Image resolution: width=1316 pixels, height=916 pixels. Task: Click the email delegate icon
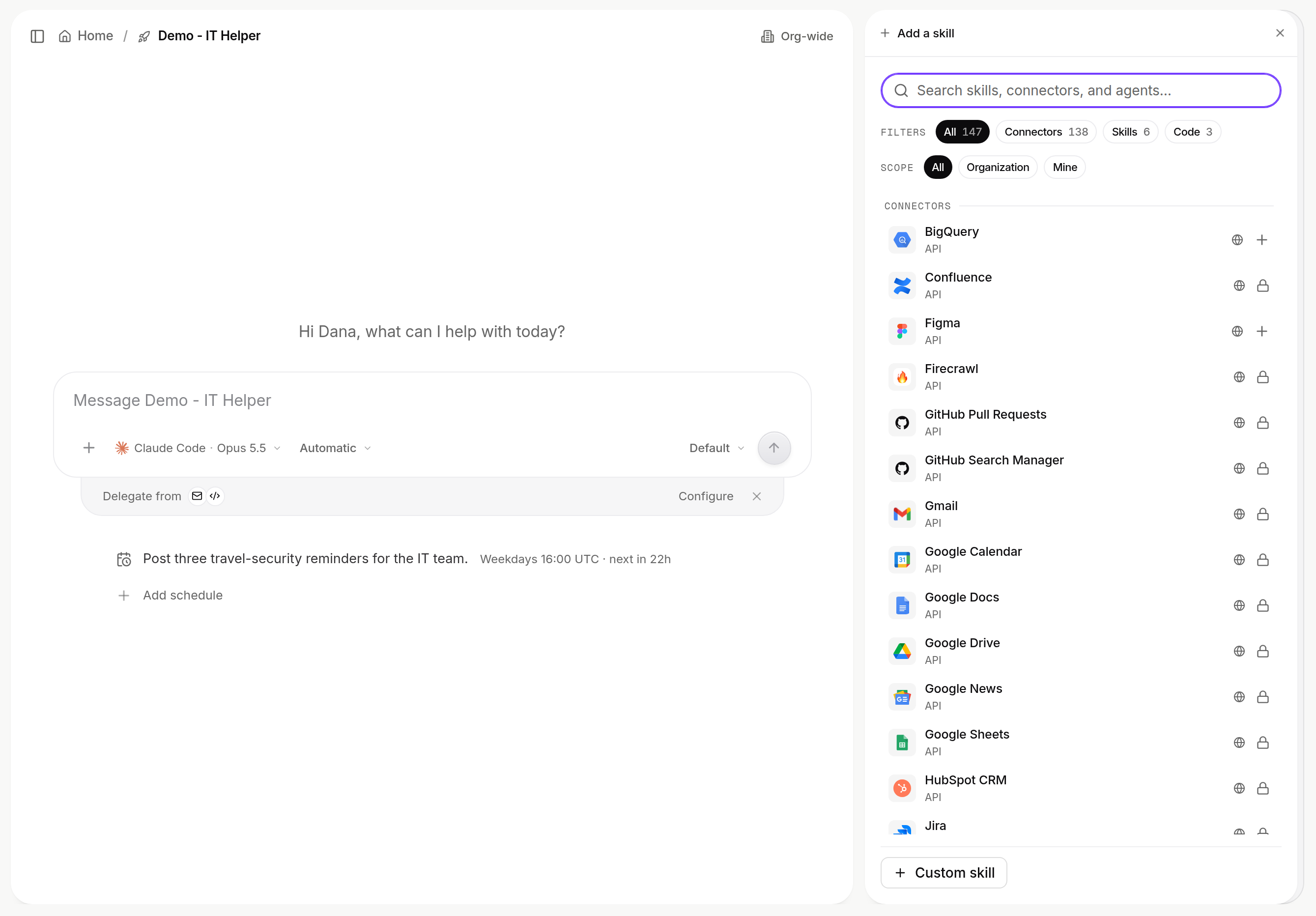coord(197,496)
